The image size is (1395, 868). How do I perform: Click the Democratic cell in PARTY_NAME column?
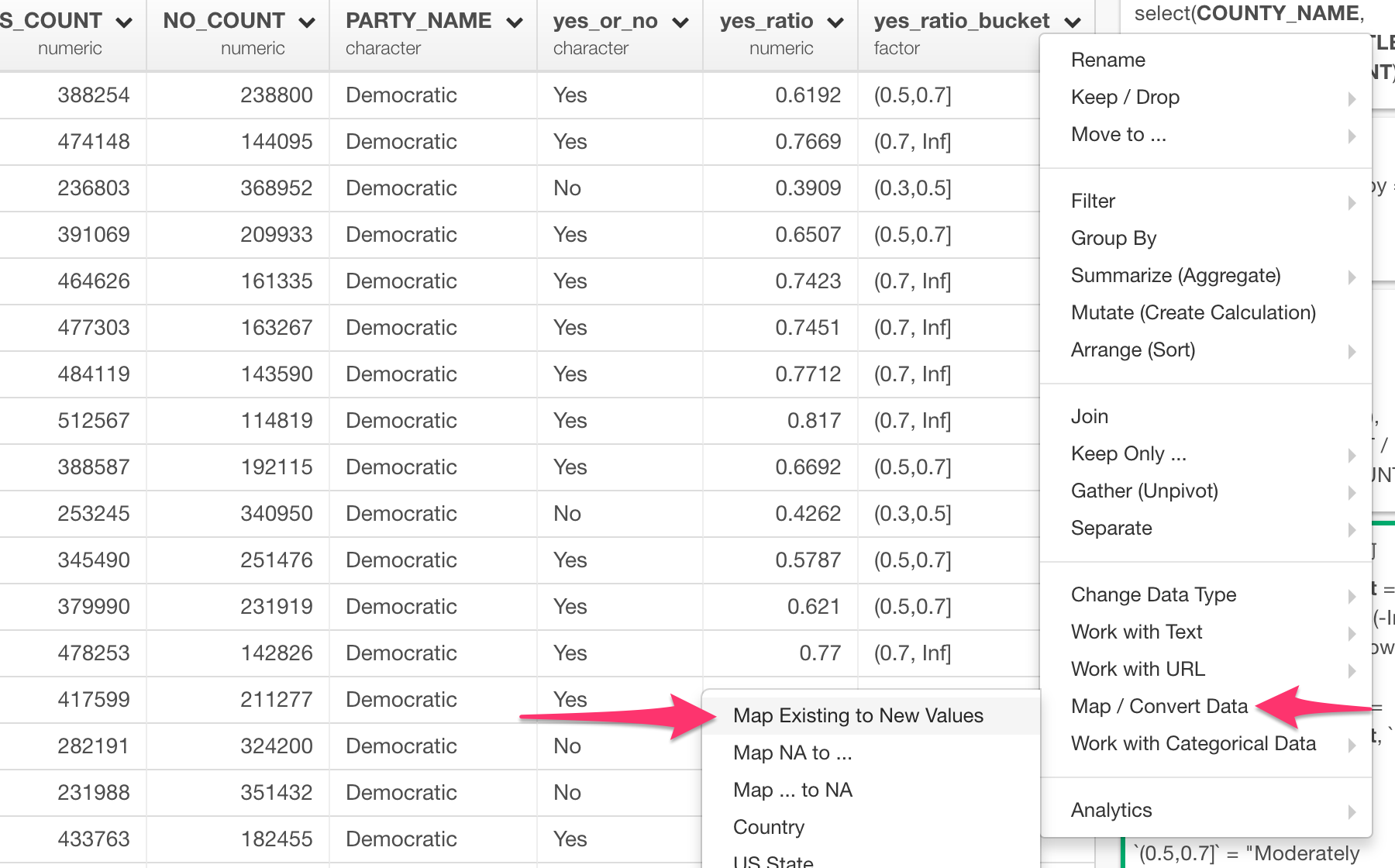[x=401, y=95]
